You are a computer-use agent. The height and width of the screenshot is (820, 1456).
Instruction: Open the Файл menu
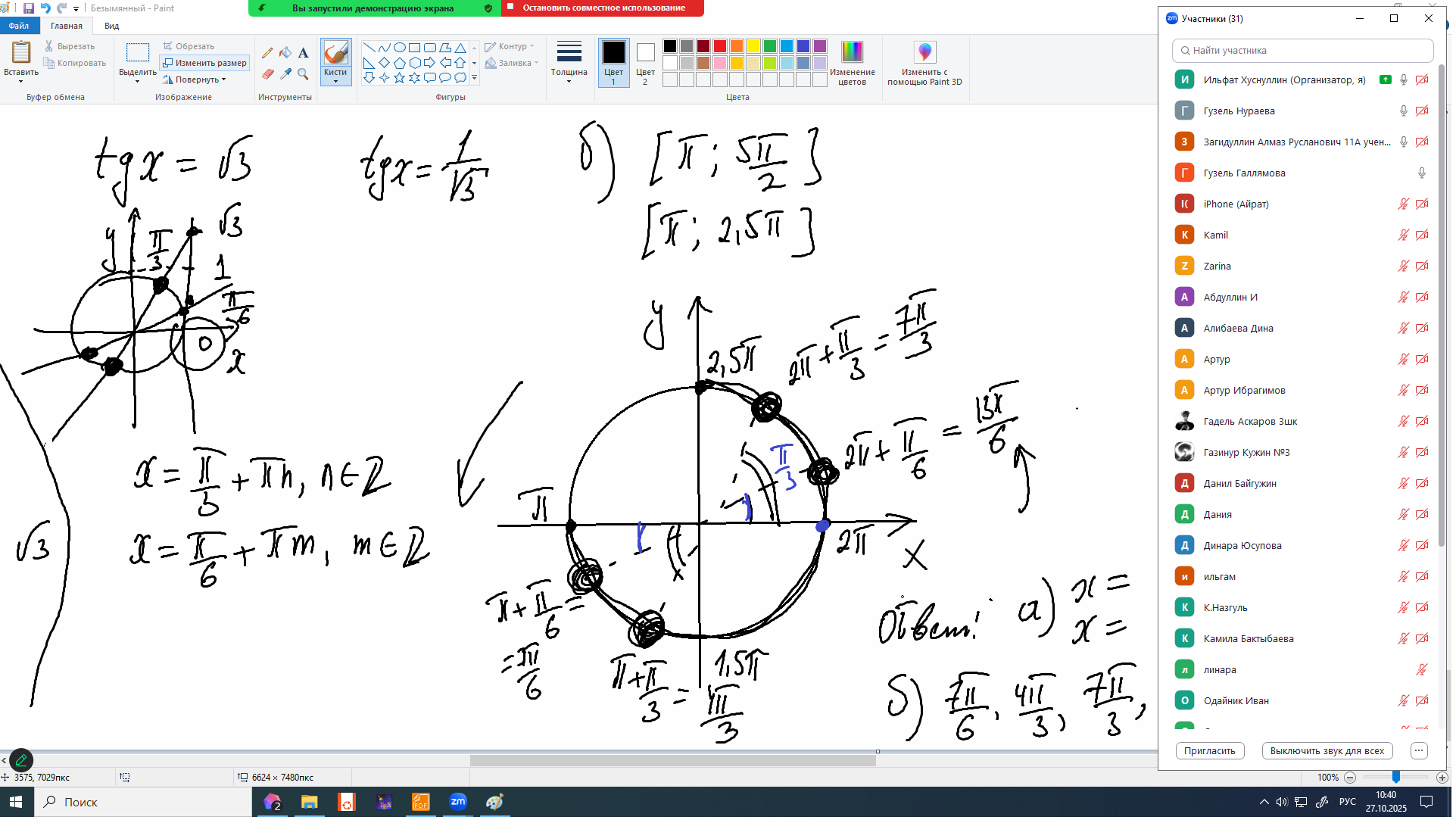click(19, 26)
